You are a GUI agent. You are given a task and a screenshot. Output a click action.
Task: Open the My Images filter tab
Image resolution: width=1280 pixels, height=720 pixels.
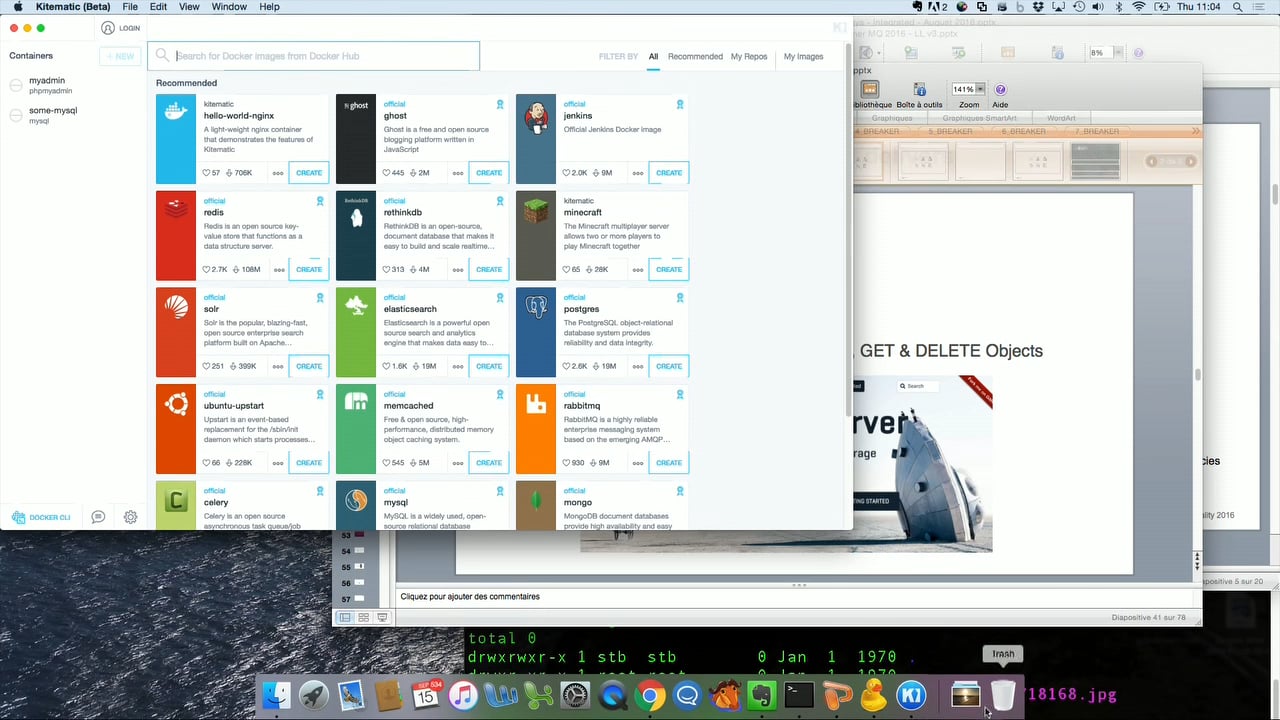point(803,56)
